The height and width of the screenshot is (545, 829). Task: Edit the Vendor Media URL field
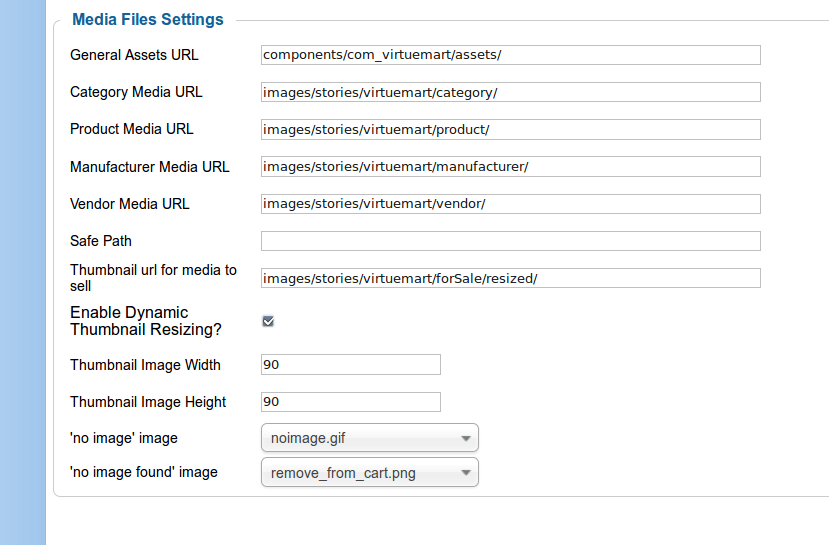click(511, 204)
